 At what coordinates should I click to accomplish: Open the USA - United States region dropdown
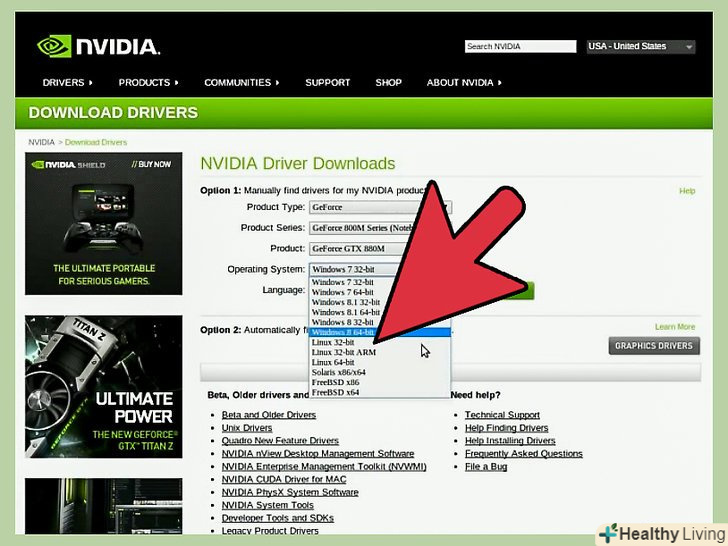641,46
